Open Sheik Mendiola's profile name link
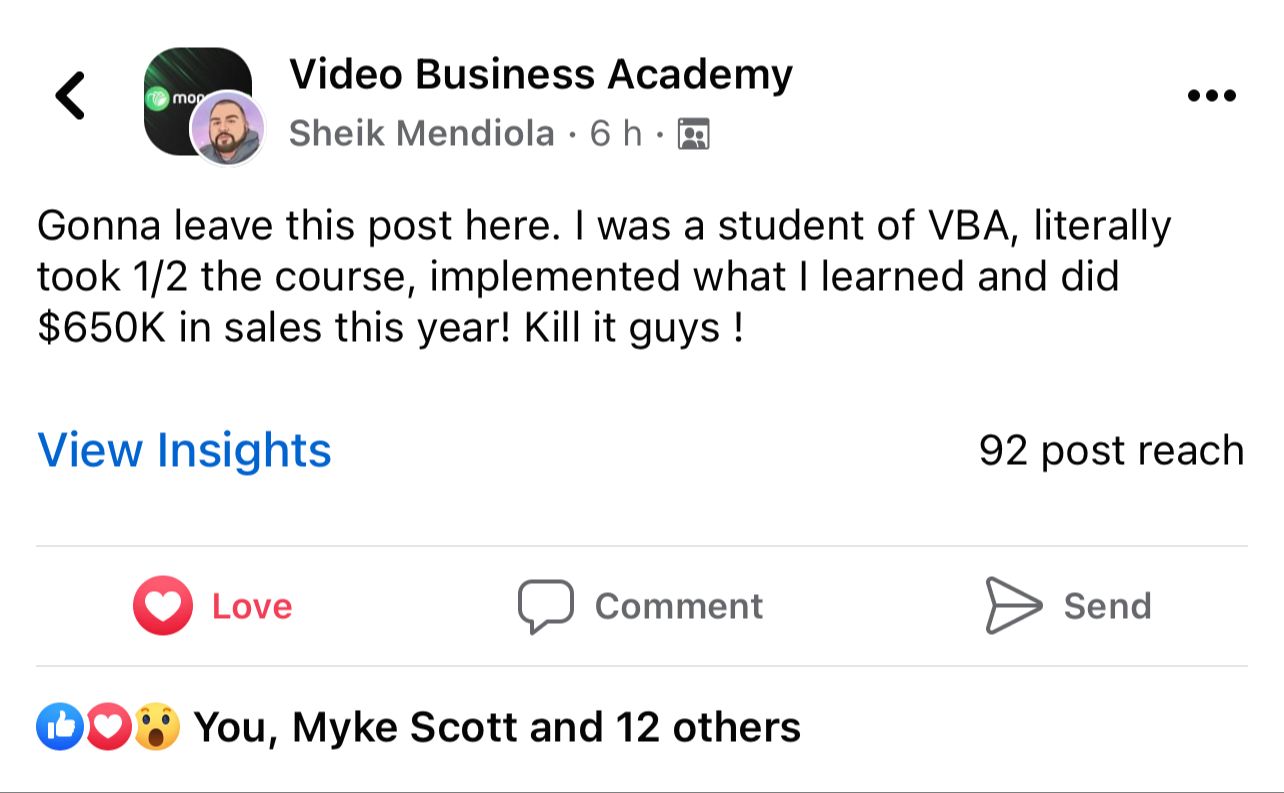 [421, 133]
